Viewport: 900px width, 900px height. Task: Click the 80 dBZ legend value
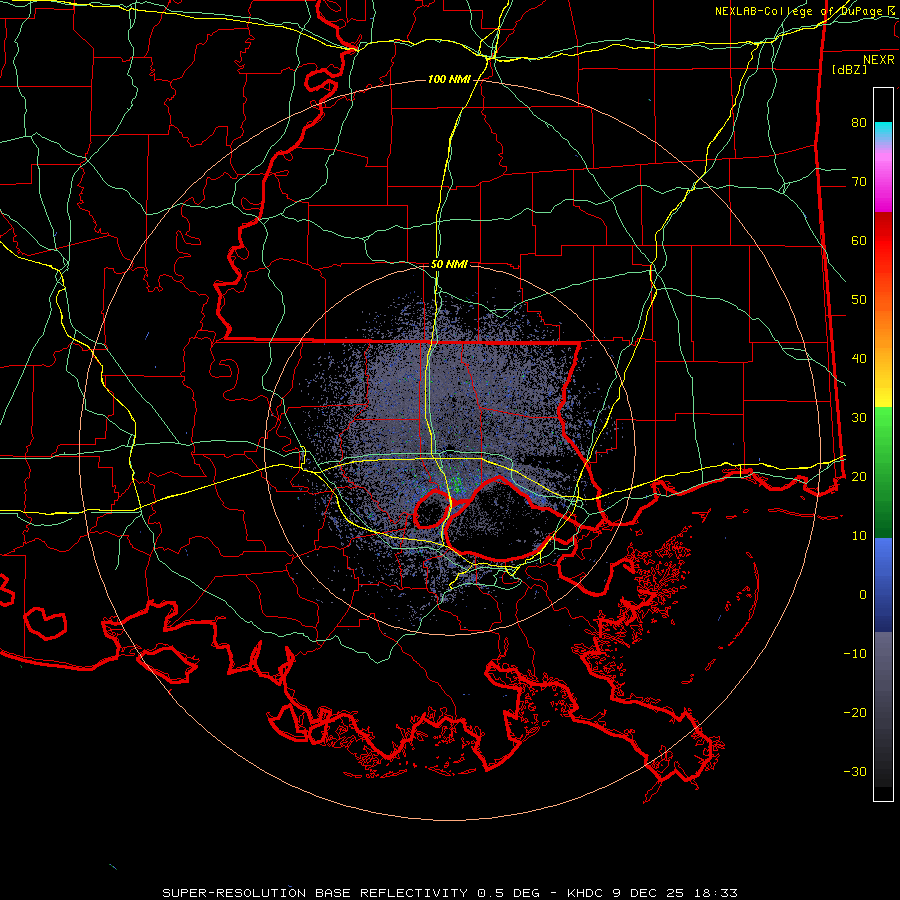(859, 123)
